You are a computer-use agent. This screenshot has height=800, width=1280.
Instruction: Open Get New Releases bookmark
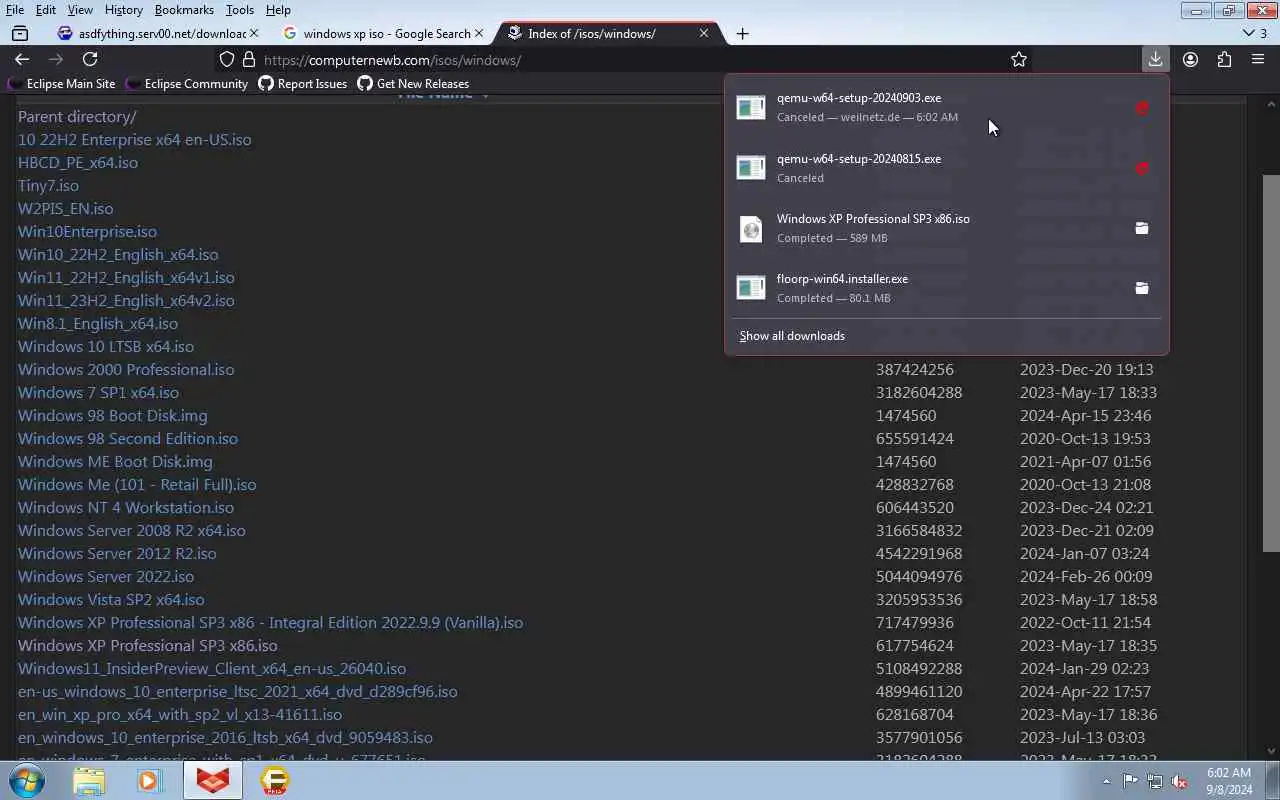click(413, 84)
